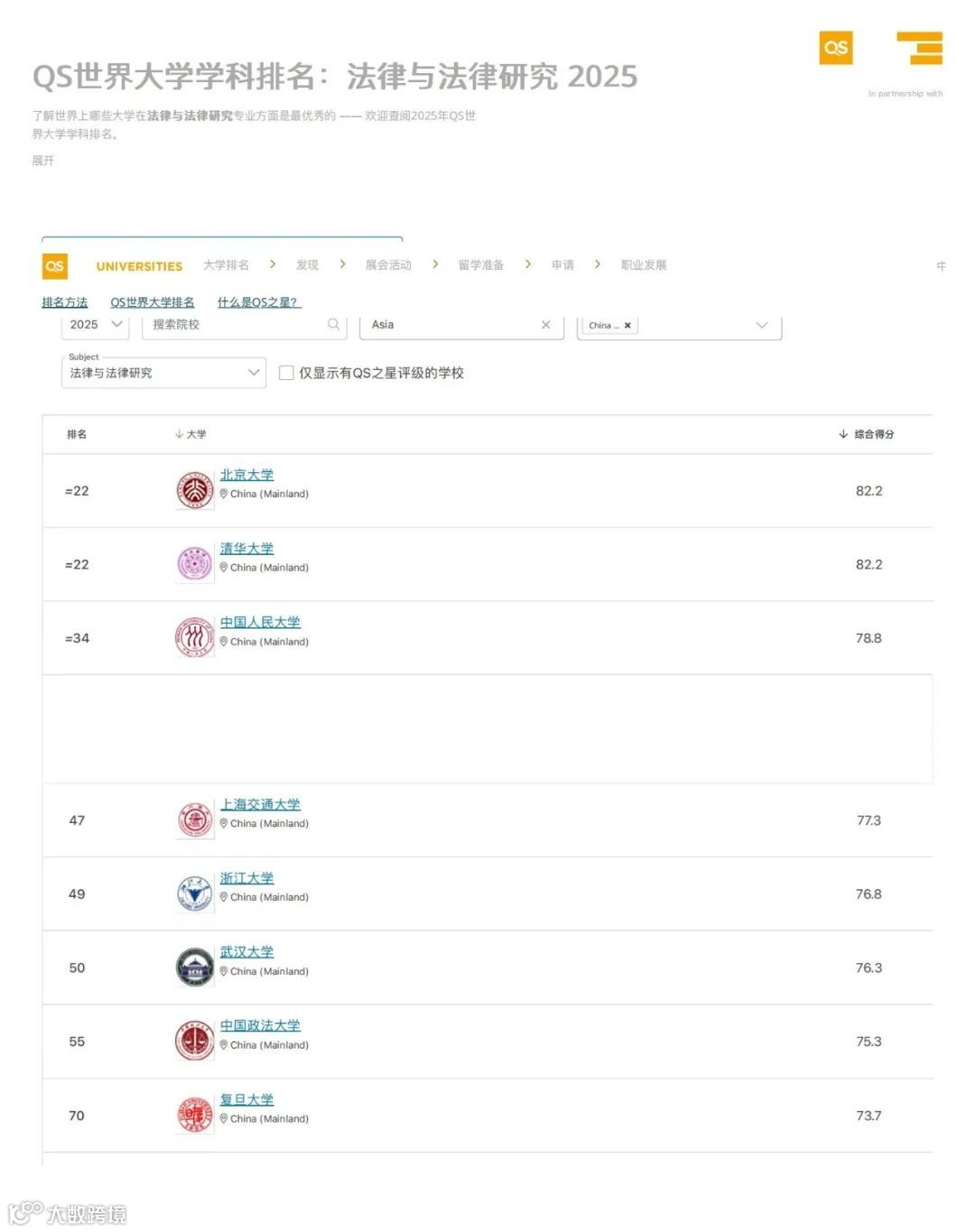
Task: Click the orange partner logo at the top right
Action: point(920,48)
